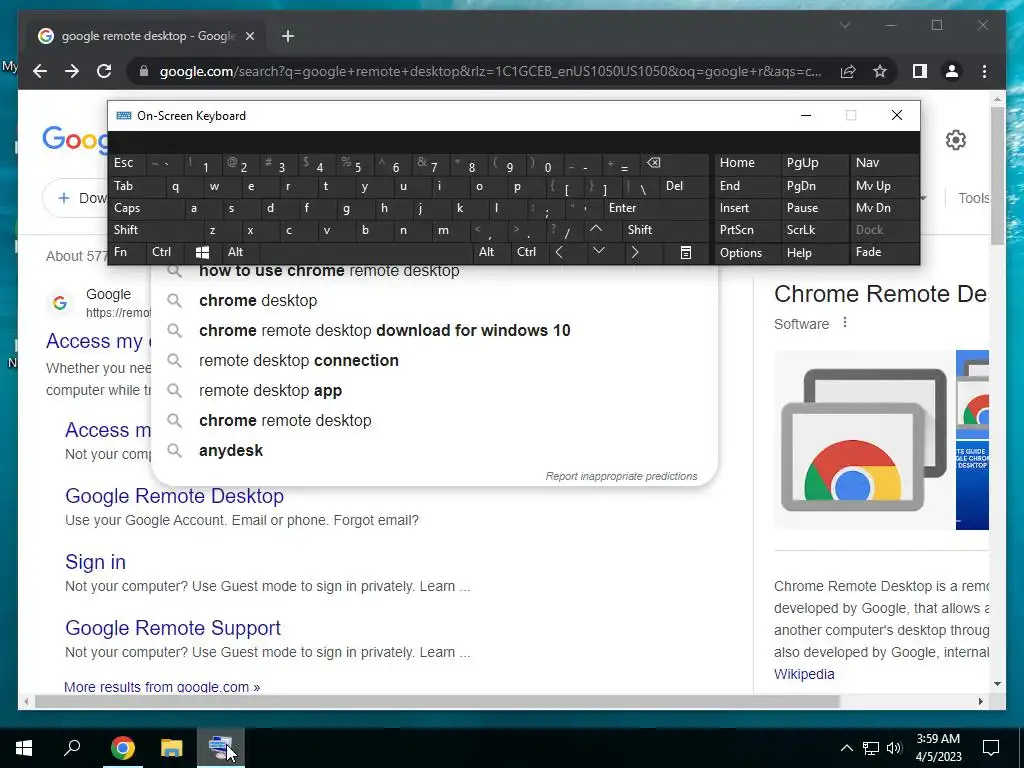Click the down arrow key on On-Screen Keyboard
The image size is (1024, 768).
tap(598, 251)
